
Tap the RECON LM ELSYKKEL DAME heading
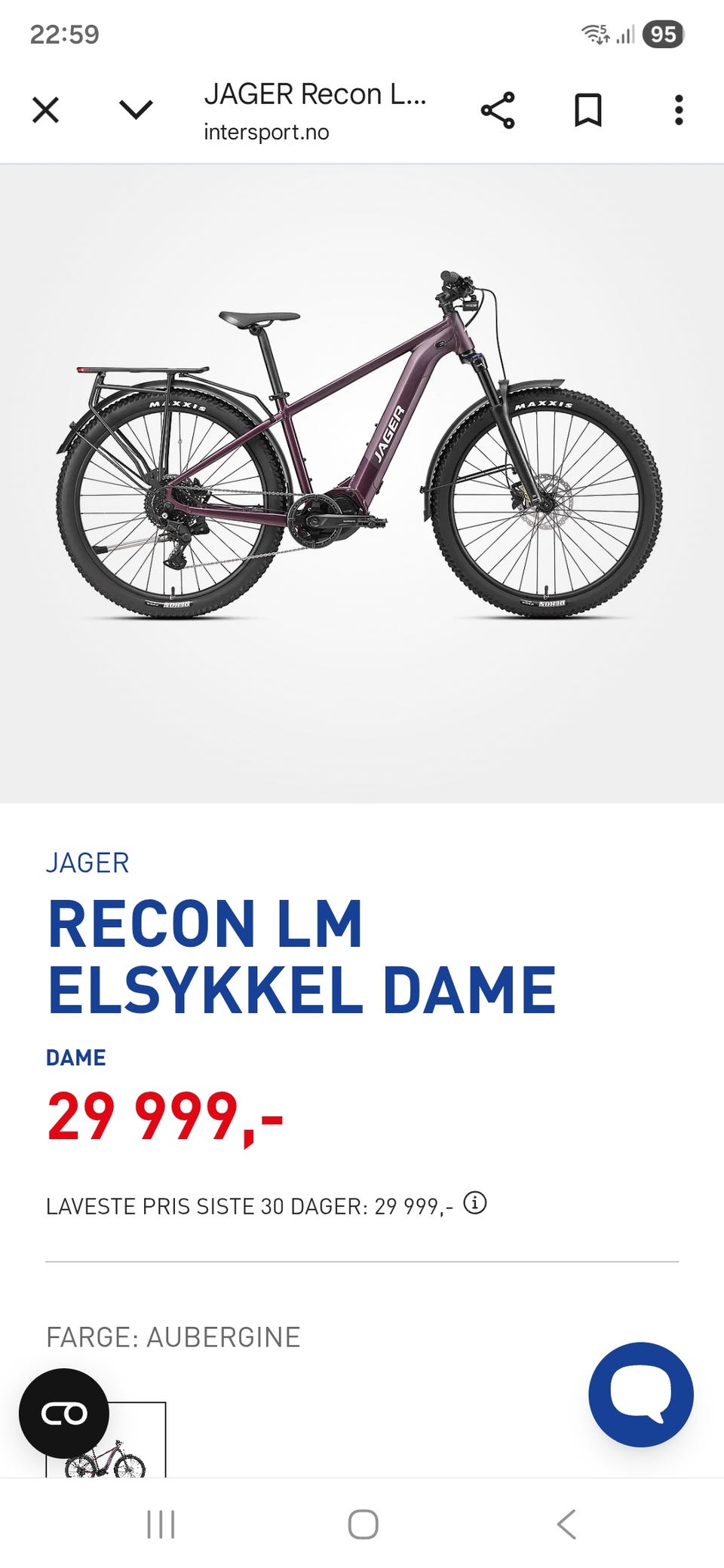pos(301,956)
